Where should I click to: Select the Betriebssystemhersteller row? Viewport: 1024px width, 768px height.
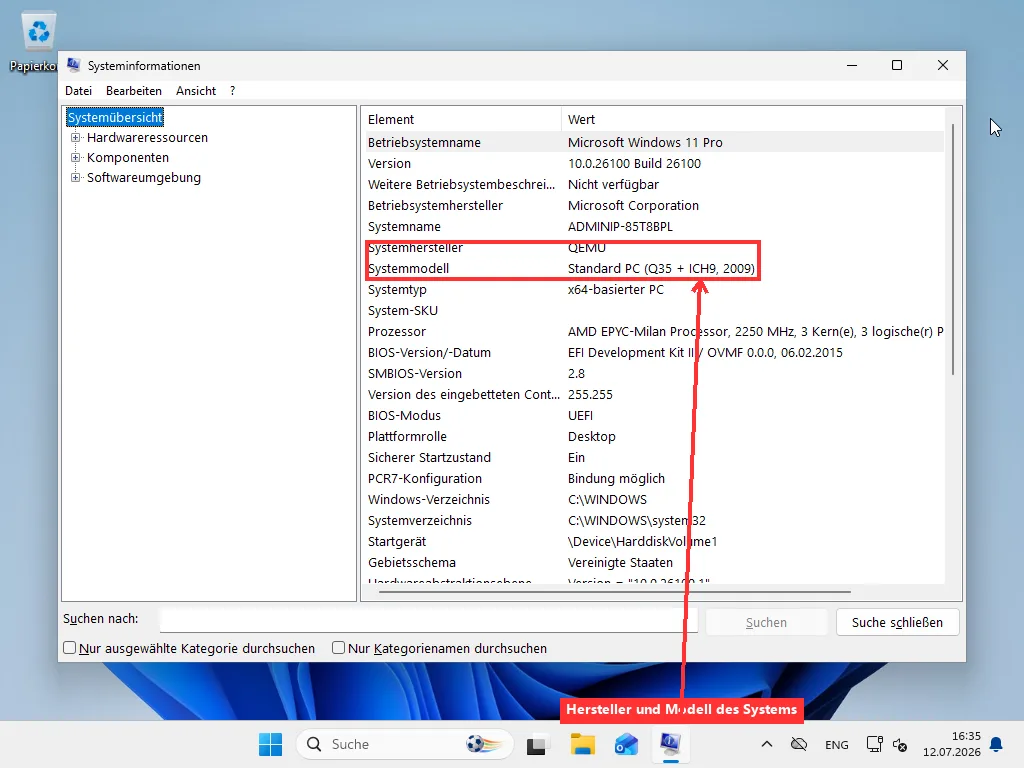[653, 206]
